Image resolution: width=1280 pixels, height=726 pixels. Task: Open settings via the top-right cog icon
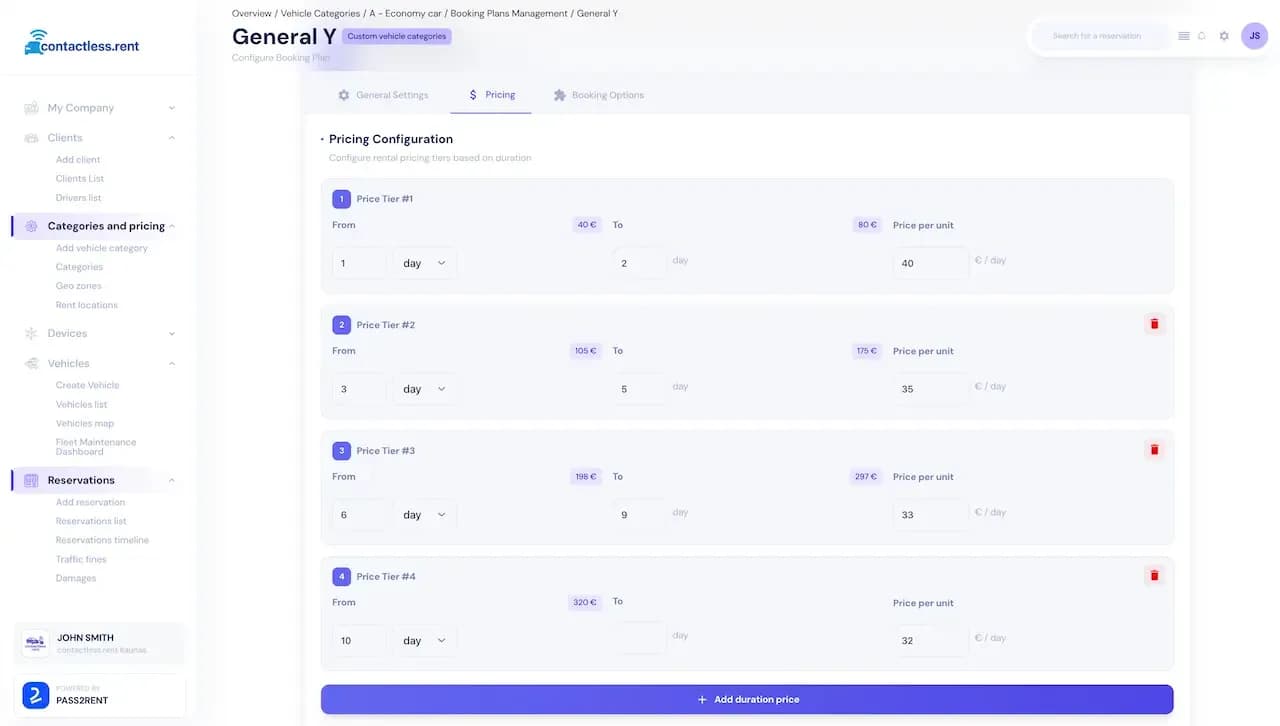1223,35
